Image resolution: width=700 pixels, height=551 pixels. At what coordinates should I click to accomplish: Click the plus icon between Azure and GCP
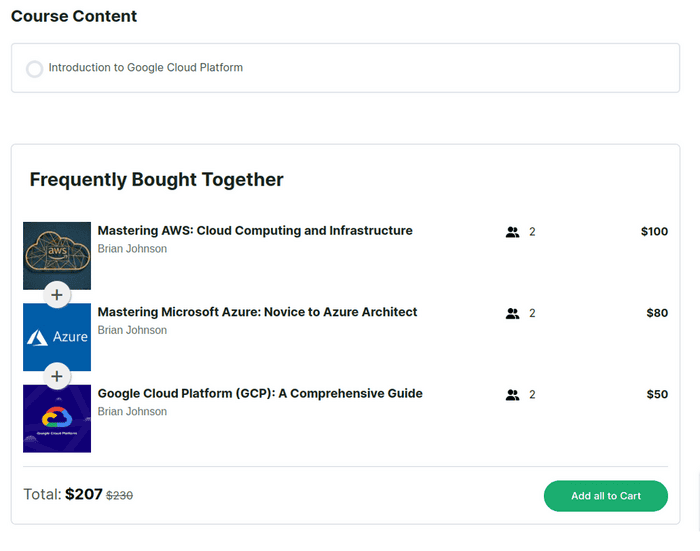click(57, 377)
